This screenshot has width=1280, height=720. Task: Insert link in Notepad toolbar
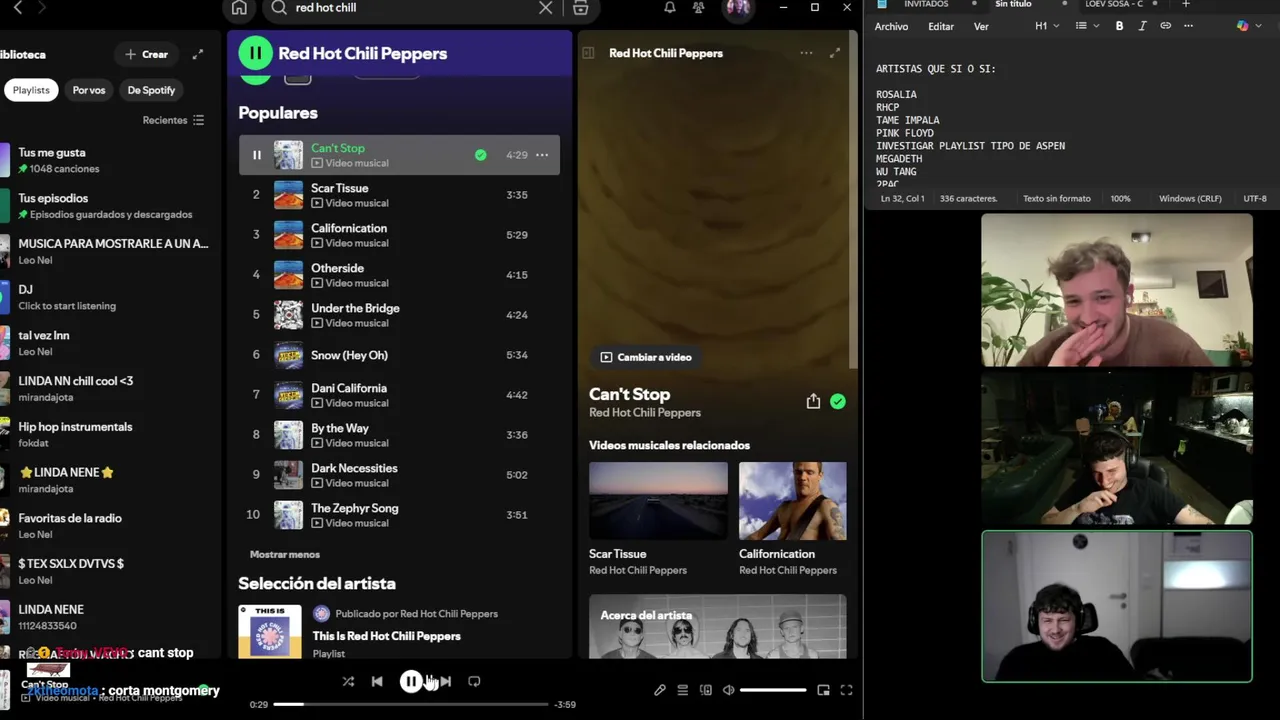tap(1165, 26)
